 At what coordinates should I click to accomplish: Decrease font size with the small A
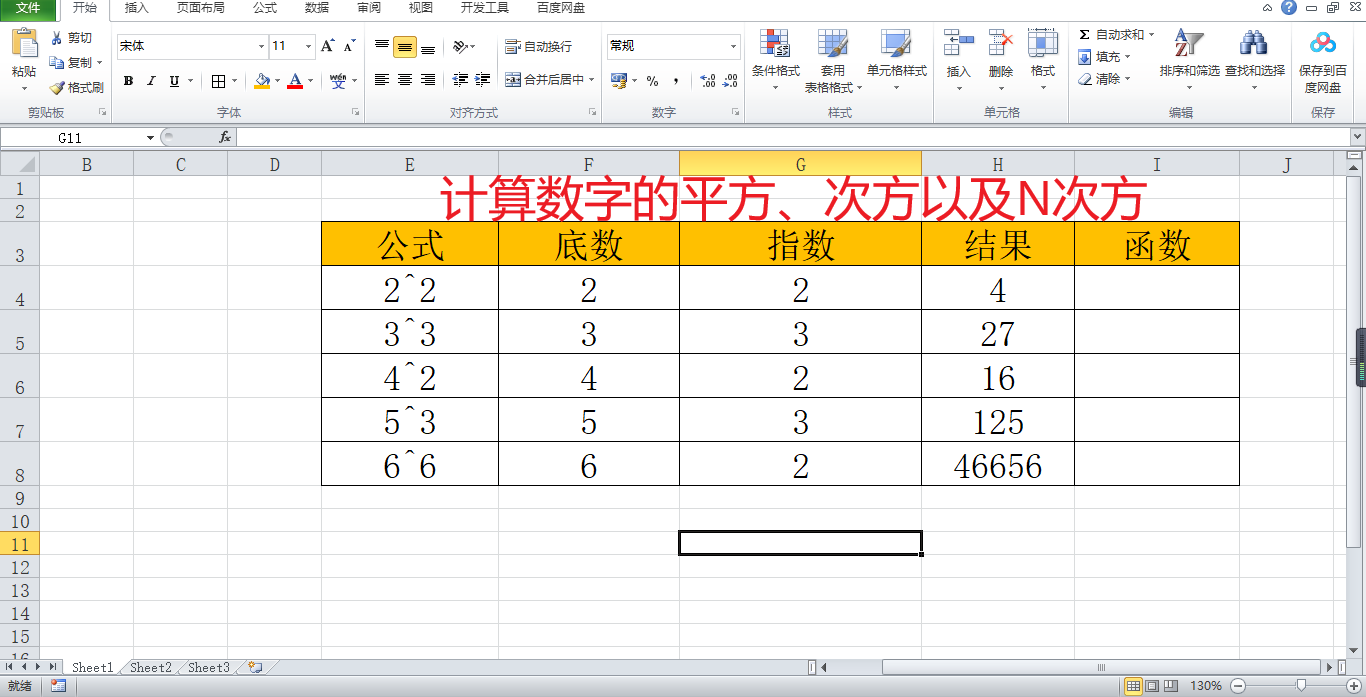349,46
